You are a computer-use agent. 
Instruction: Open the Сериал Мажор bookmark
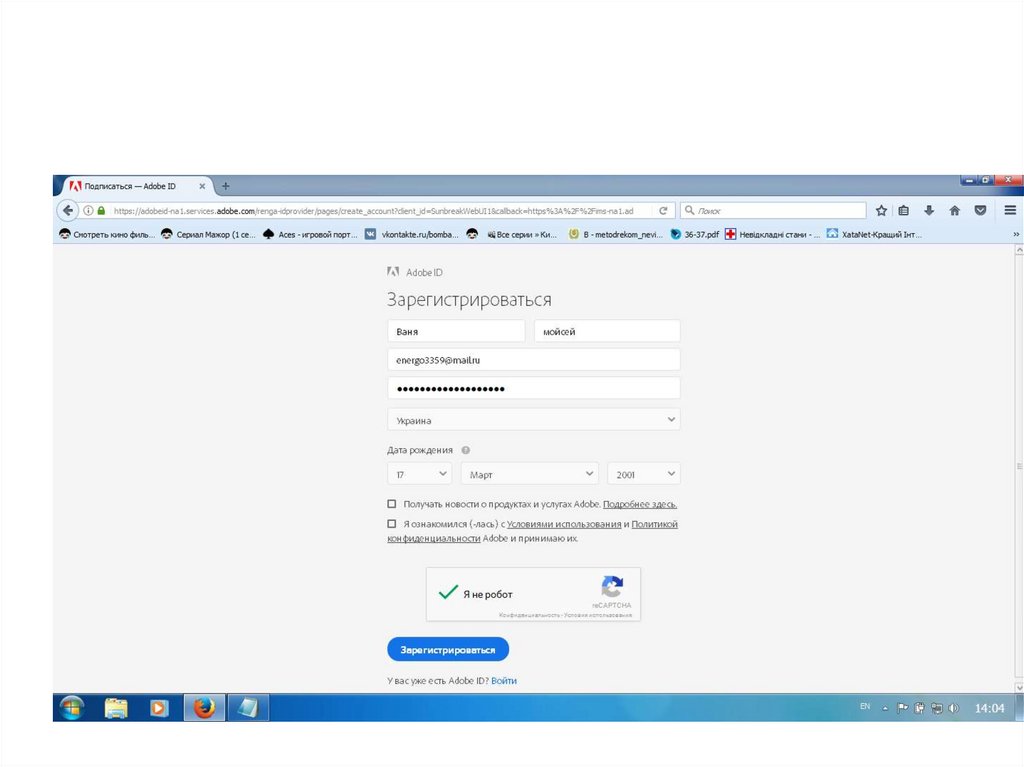click(x=209, y=235)
